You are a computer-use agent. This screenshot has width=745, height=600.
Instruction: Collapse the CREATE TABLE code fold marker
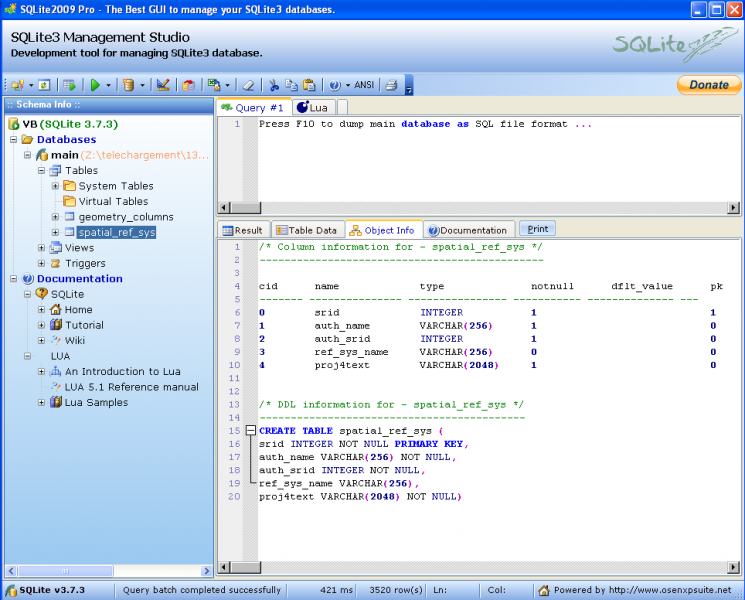pos(250,431)
